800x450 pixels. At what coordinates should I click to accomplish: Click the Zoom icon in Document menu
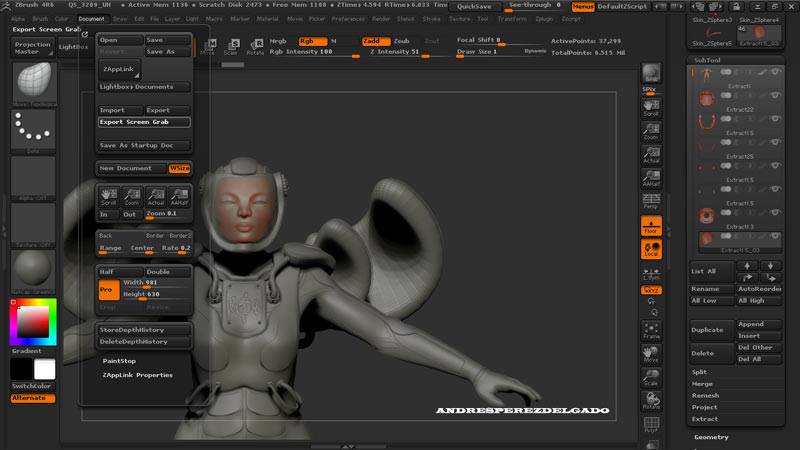pyautogui.click(x=132, y=197)
